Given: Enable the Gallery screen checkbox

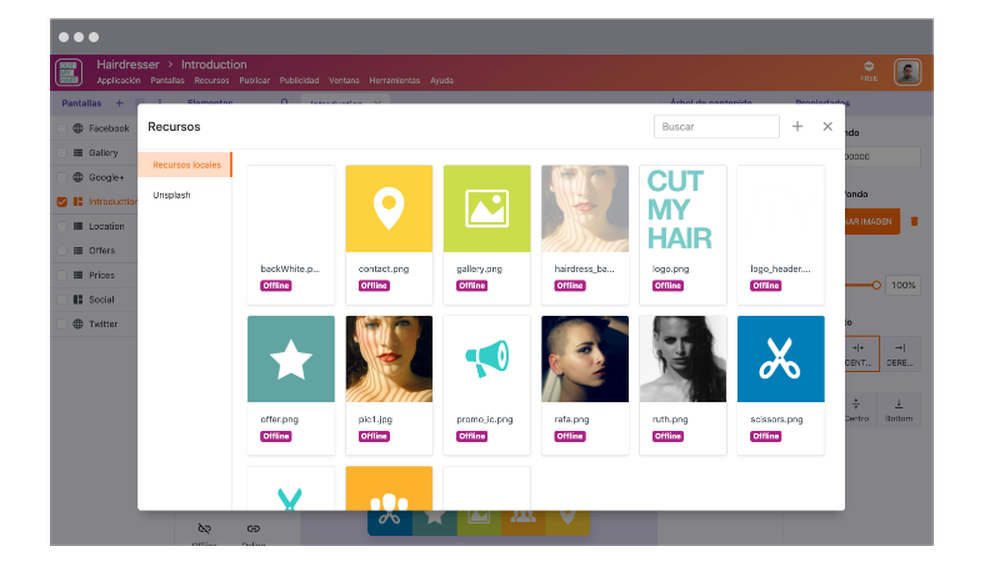Looking at the screenshot, I should click(61, 152).
